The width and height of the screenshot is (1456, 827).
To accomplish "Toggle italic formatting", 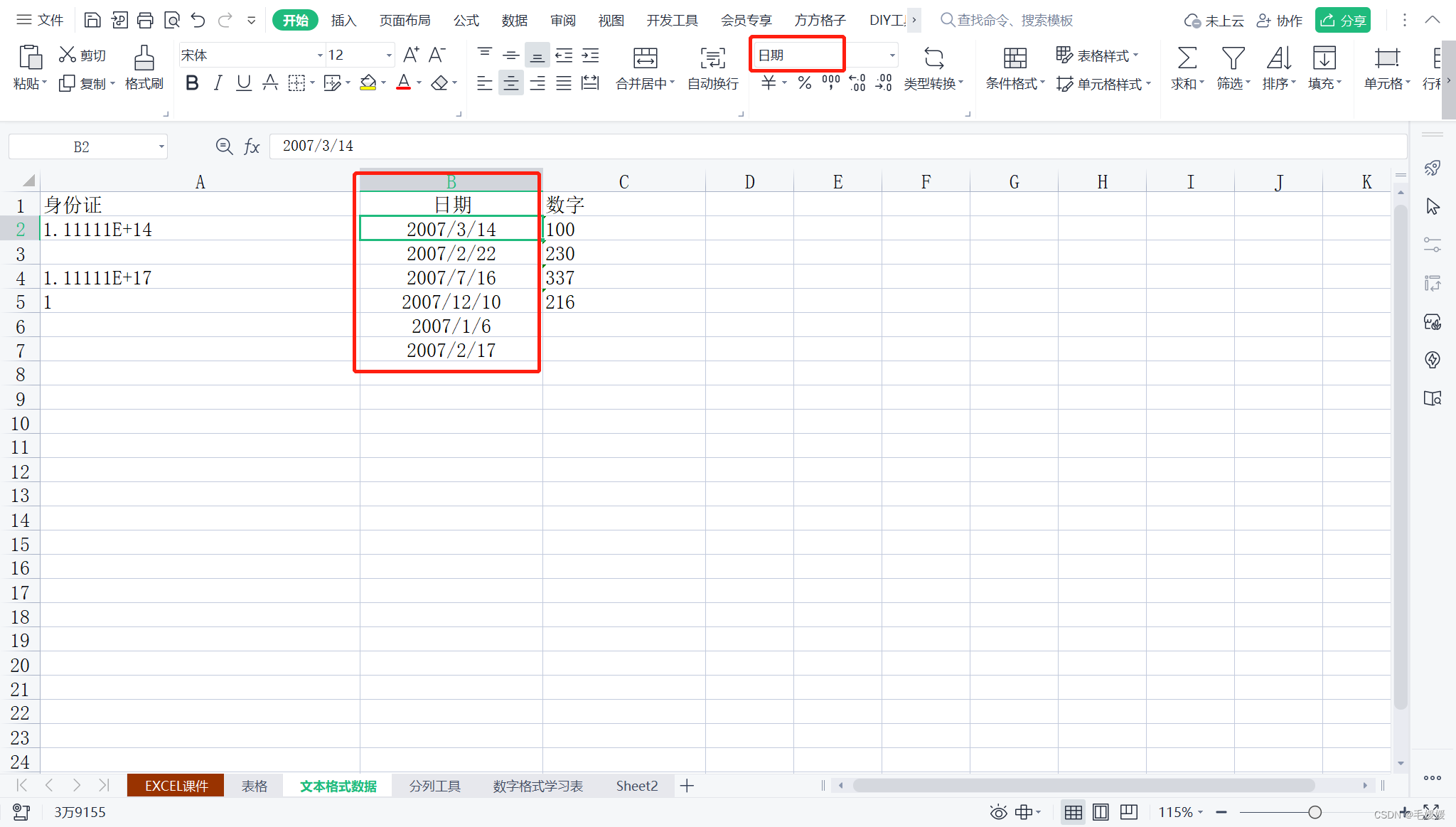I will click(x=218, y=83).
